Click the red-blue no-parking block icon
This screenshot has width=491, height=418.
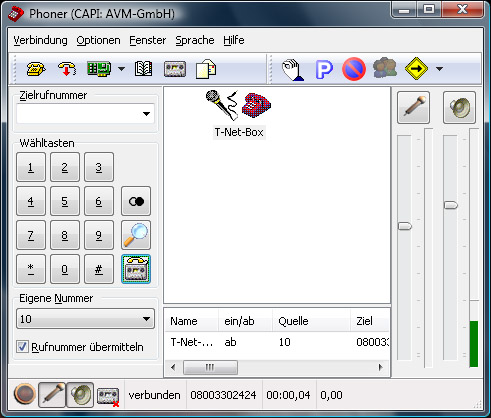[354, 69]
